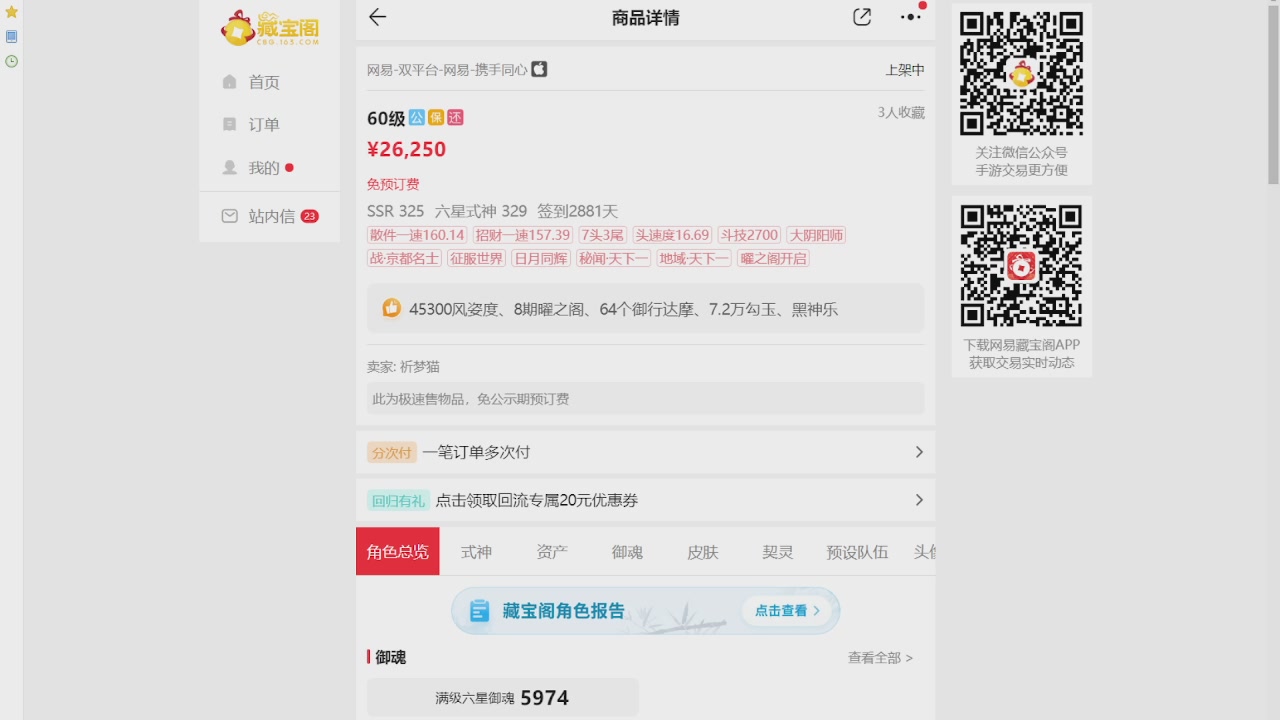1280x720 pixels.
Task: Click the blue page icon in the left strip
Action: (12, 37)
